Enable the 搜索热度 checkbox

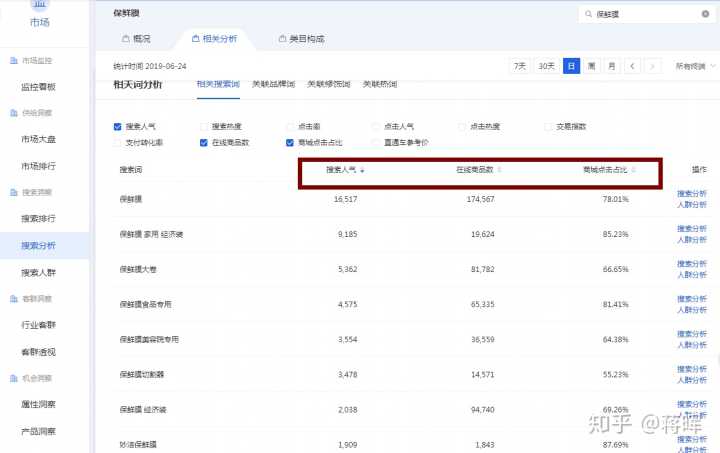pyautogui.click(x=204, y=127)
